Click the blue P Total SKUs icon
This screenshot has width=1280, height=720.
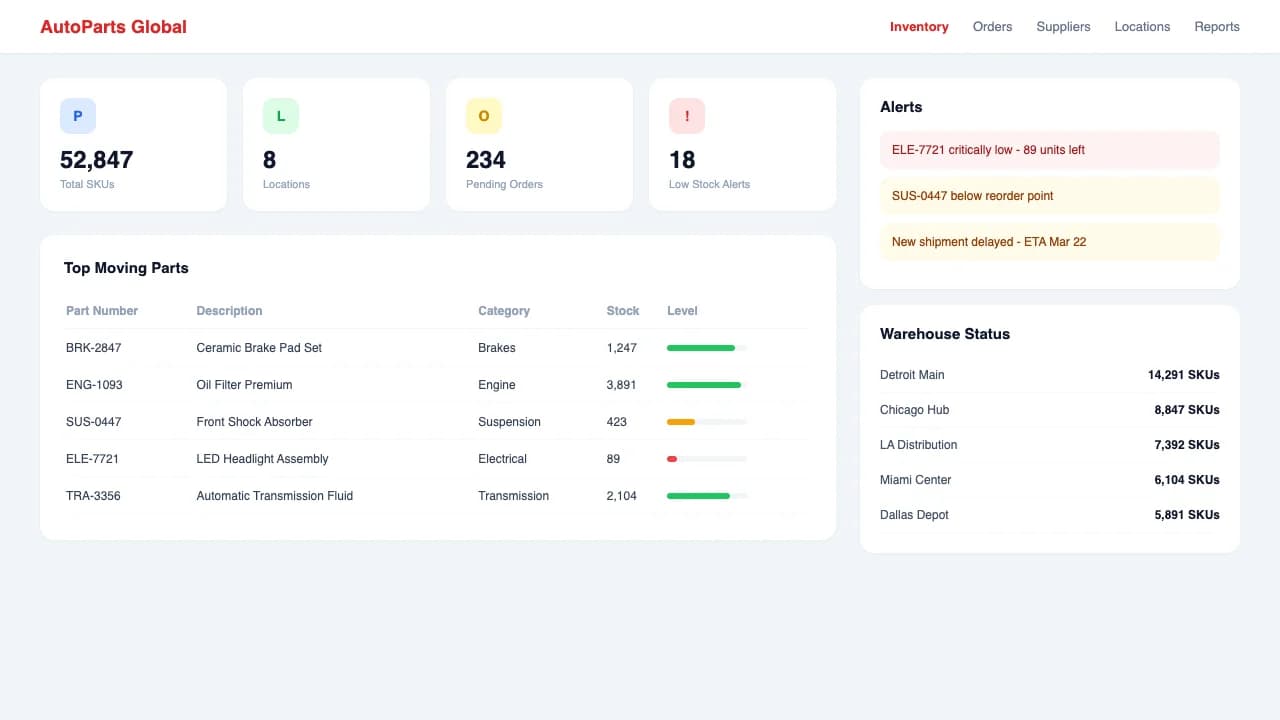(78, 116)
